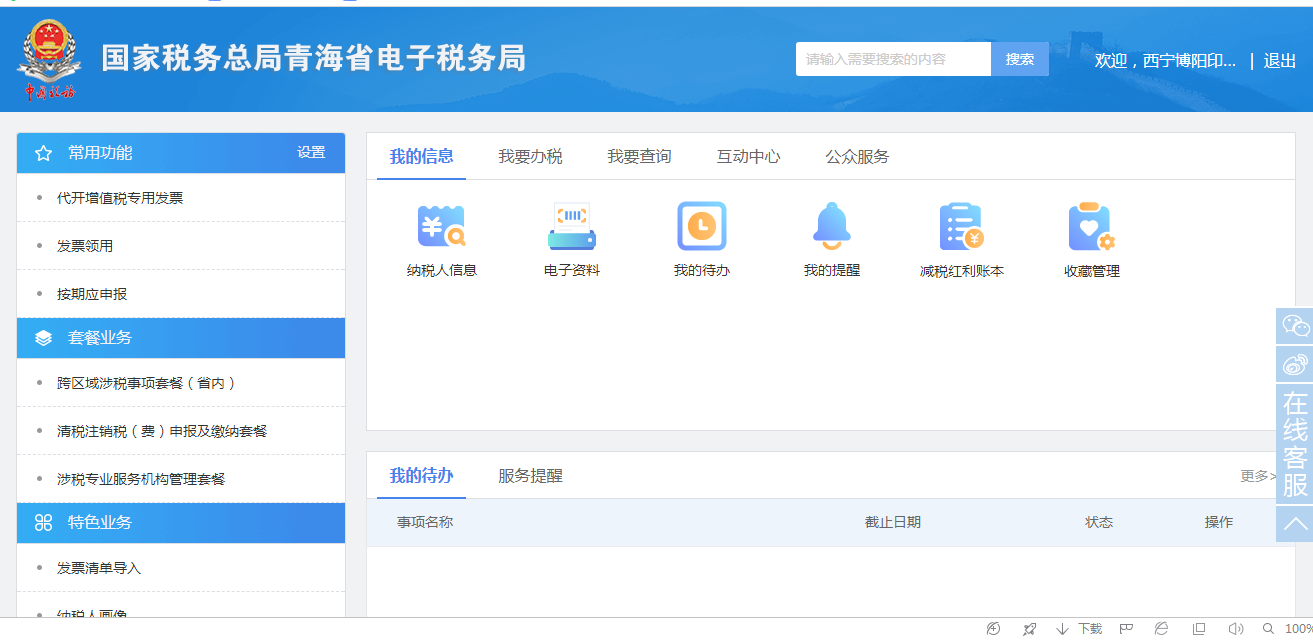
Task: Open the 减税红利账本 icon
Action: click(961, 227)
